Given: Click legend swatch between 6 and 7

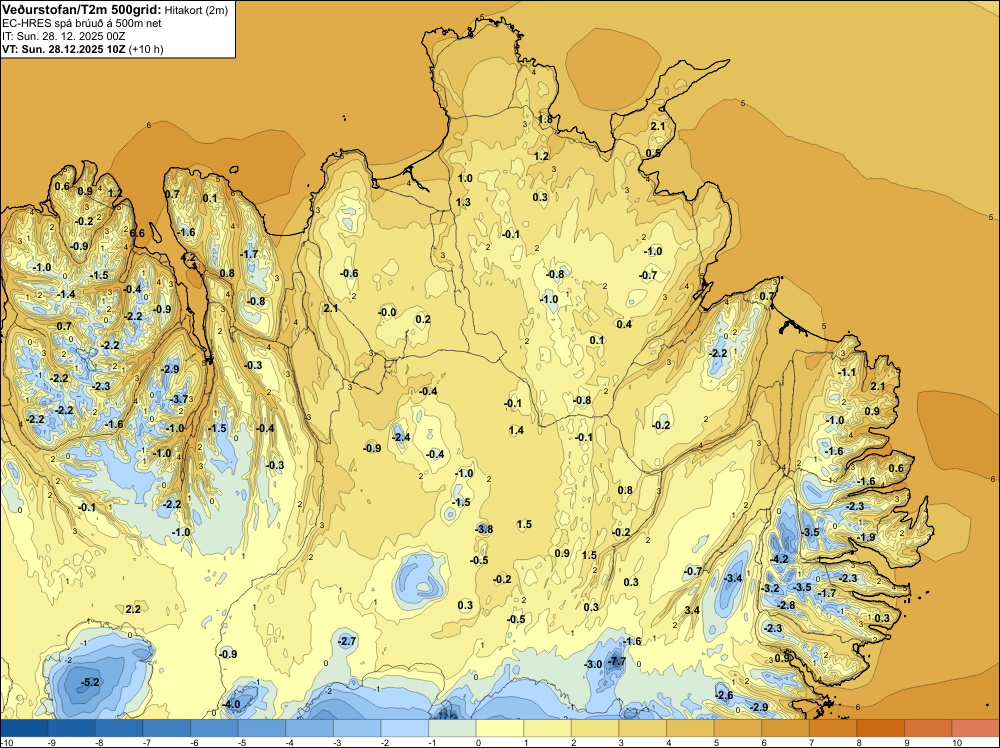Looking at the screenshot, I should point(786,728).
